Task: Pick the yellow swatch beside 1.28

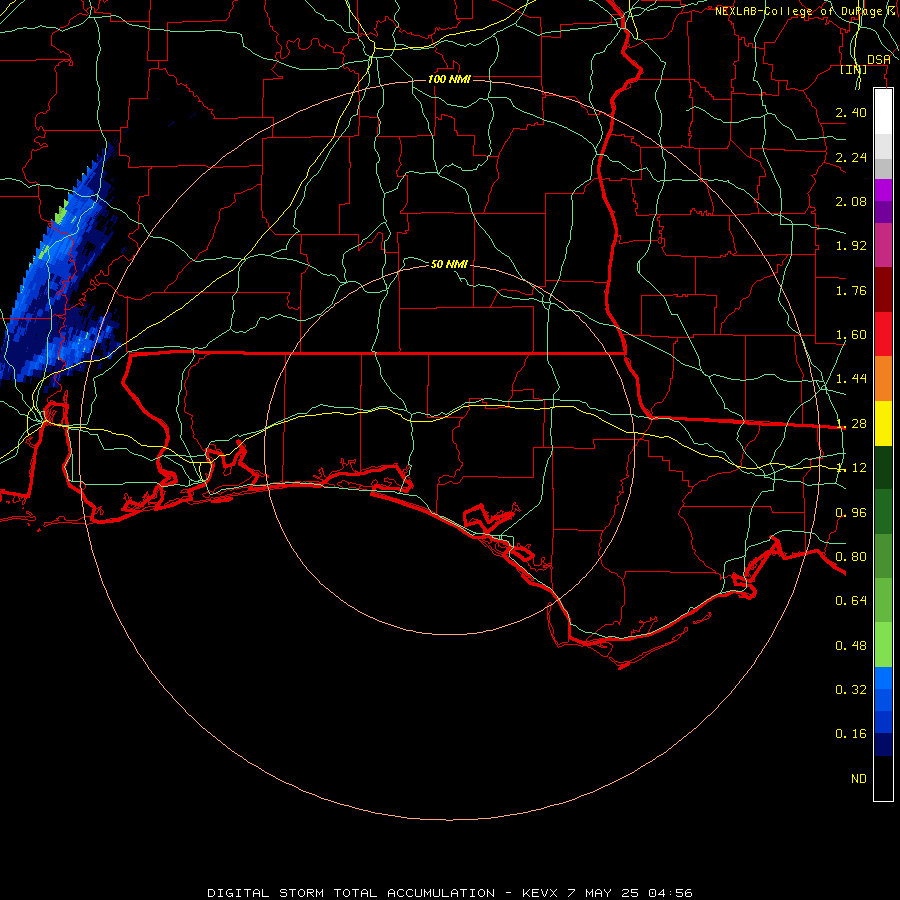Action: [x=883, y=423]
